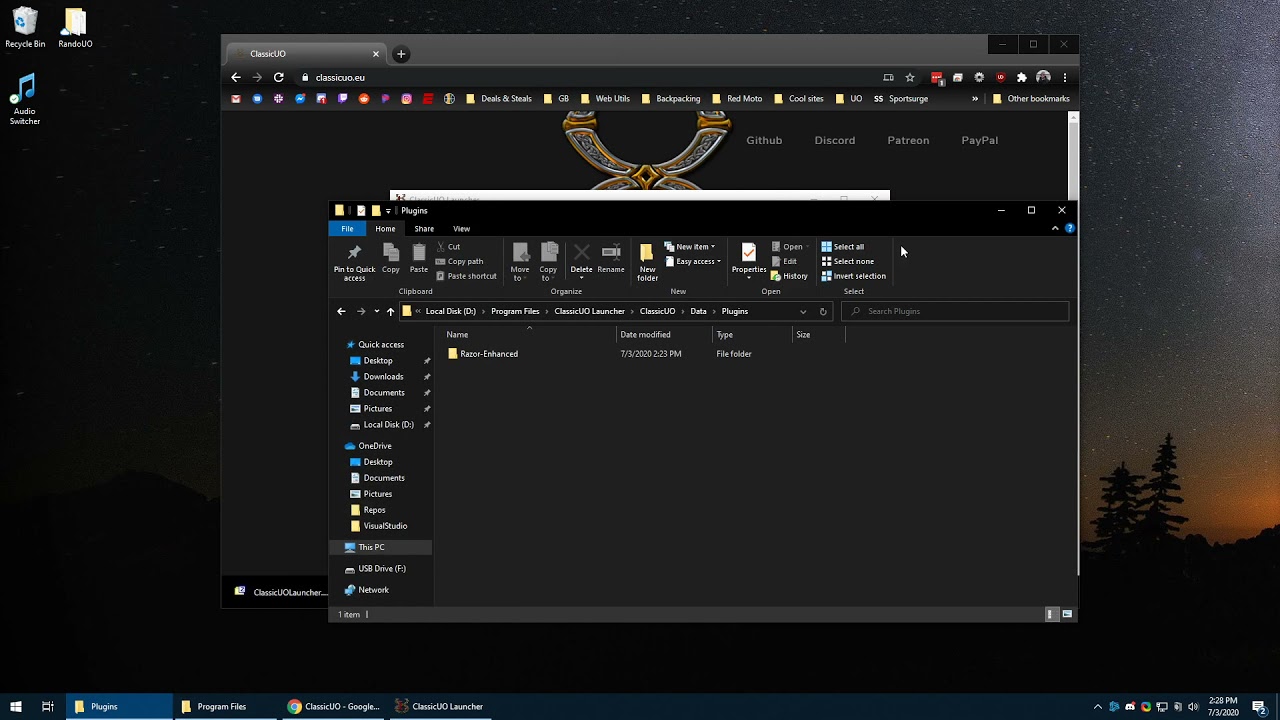Viewport: 1280px width, 720px height.
Task: Open the File tab in Explorer
Action: click(x=347, y=228)
